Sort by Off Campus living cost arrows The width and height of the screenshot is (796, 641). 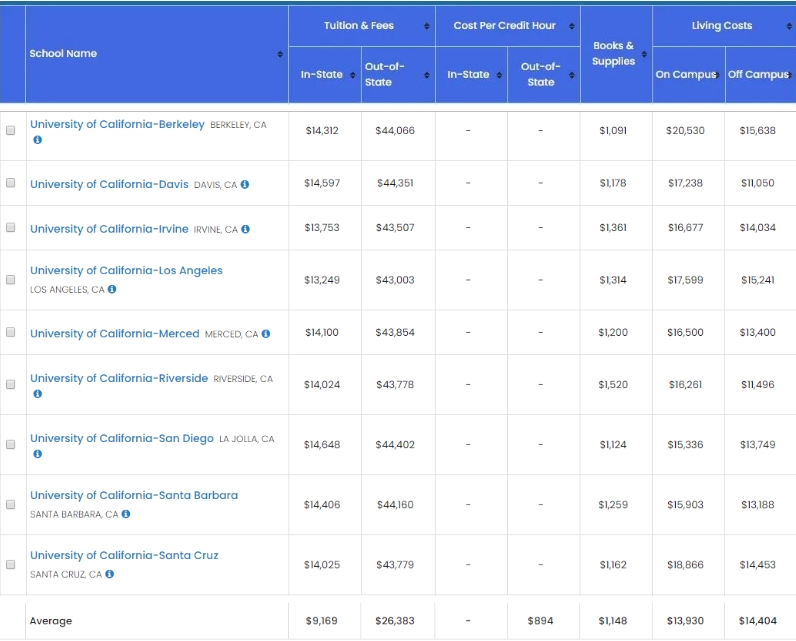coord(790,75)
